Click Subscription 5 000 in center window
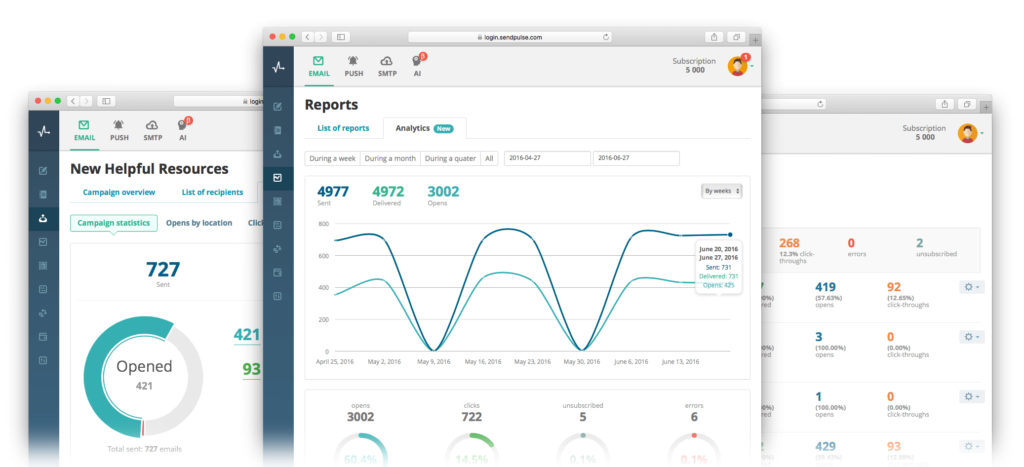The width and height of the screenshot is (1024, 467). pyautogui.click(x=694, y=65)
